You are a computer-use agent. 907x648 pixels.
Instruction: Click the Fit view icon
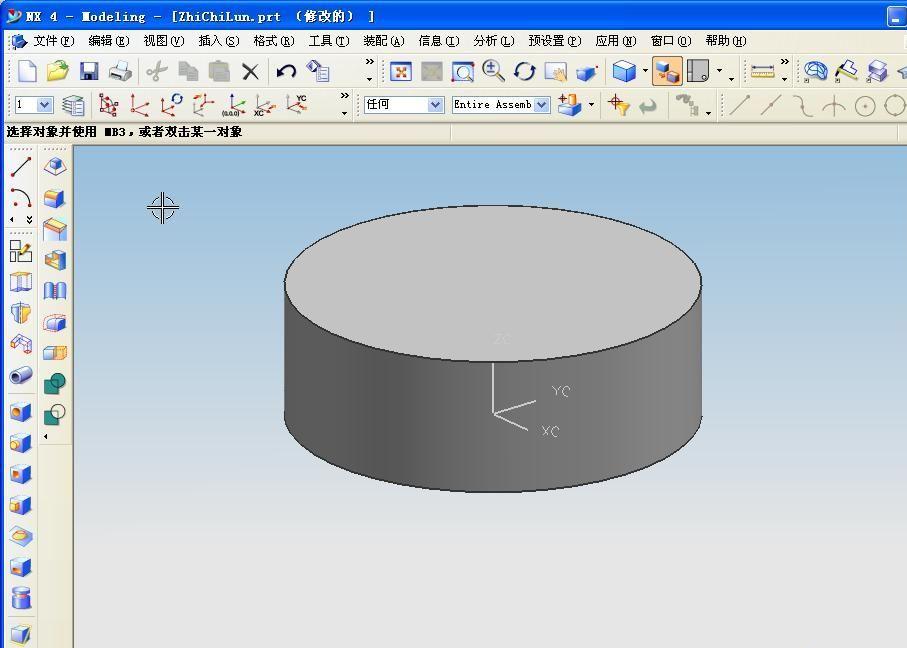tap(400, 71)
